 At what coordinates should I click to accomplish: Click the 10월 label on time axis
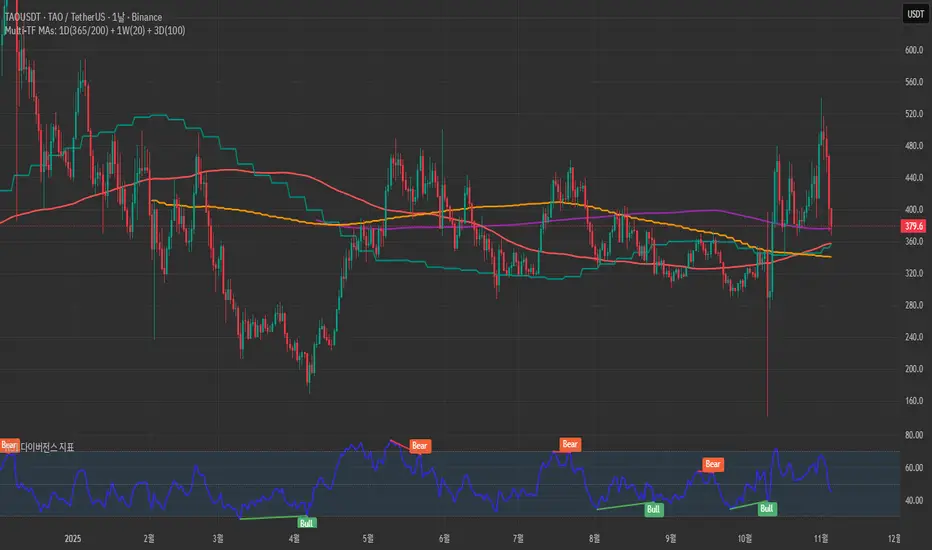pos(745,539)
